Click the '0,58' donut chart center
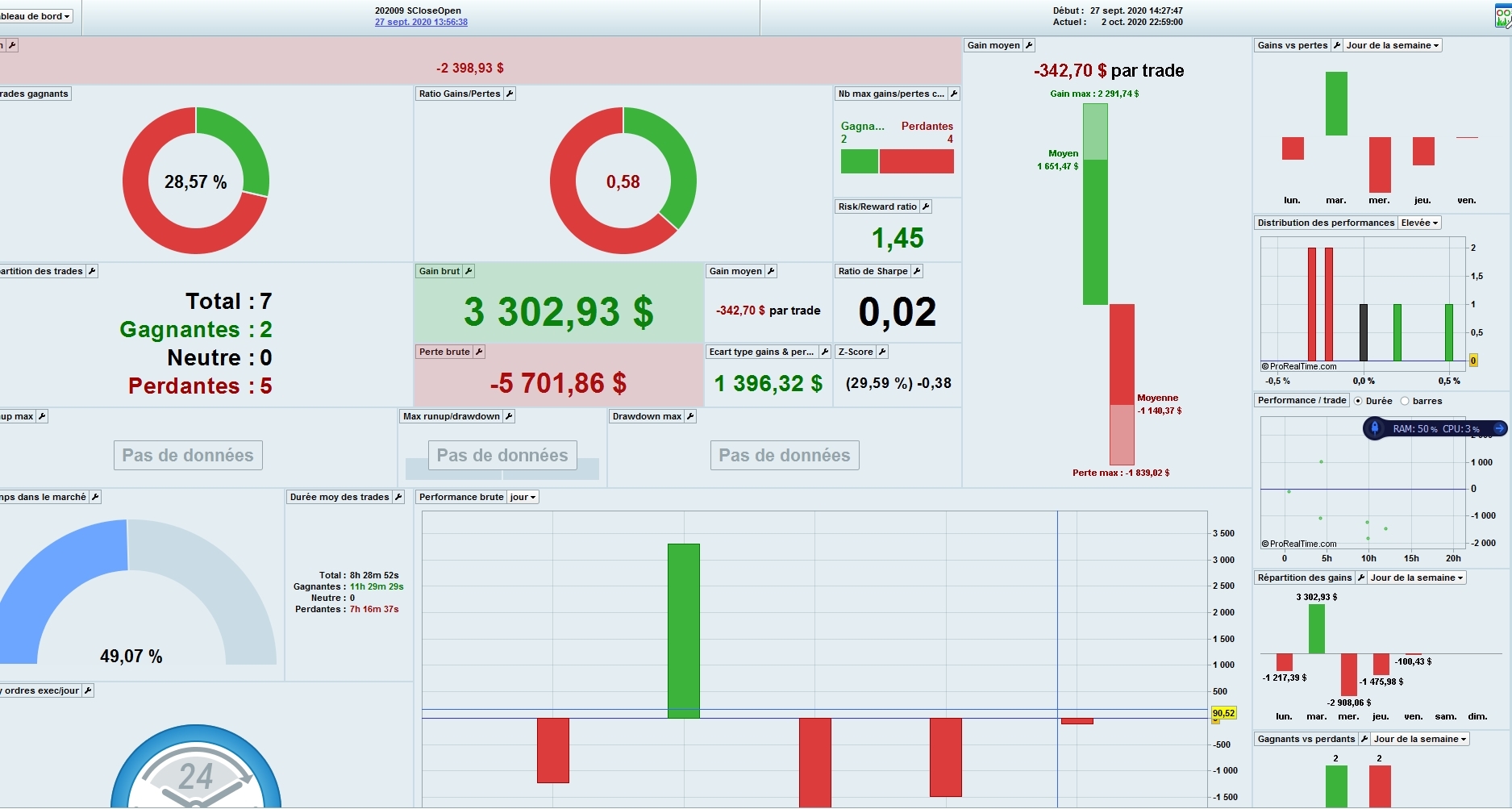This screenshot has height=809, width=1512. pyautogui.click(x=623, y=182)
